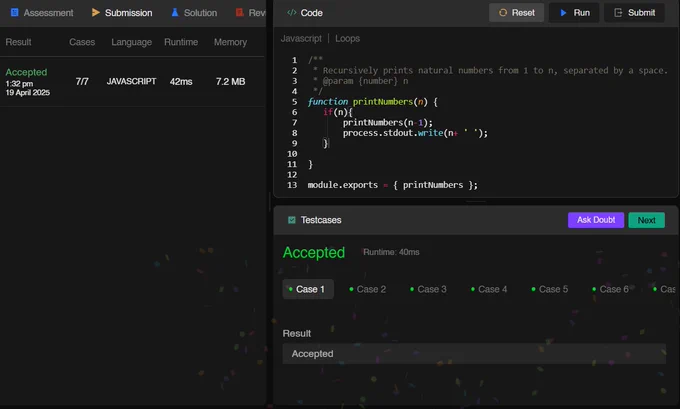680x409 pixels.
Task: Click the Memory column header
Action: [x=230, y=42]
